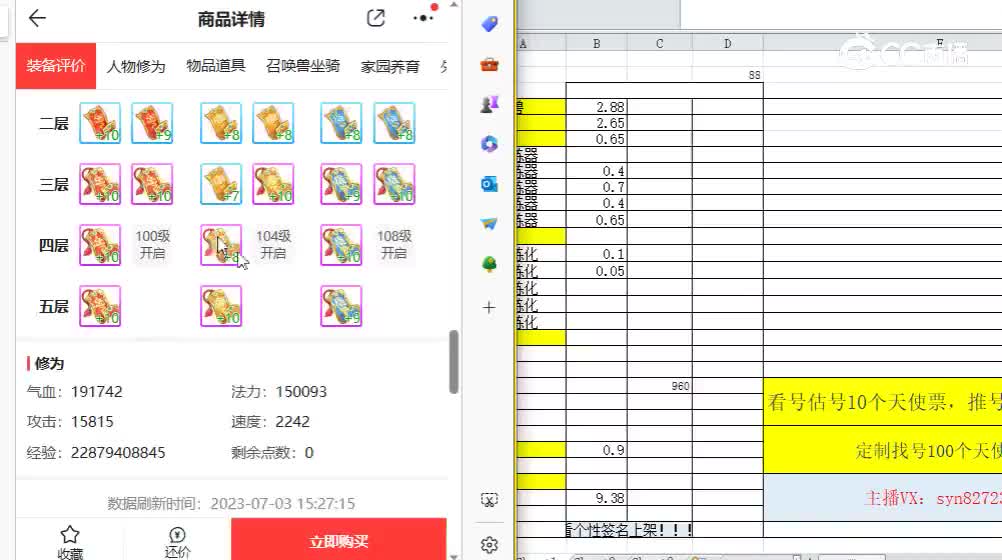Switch to the 装备评价 tab

pyautogui.click(x=56, y=66)
